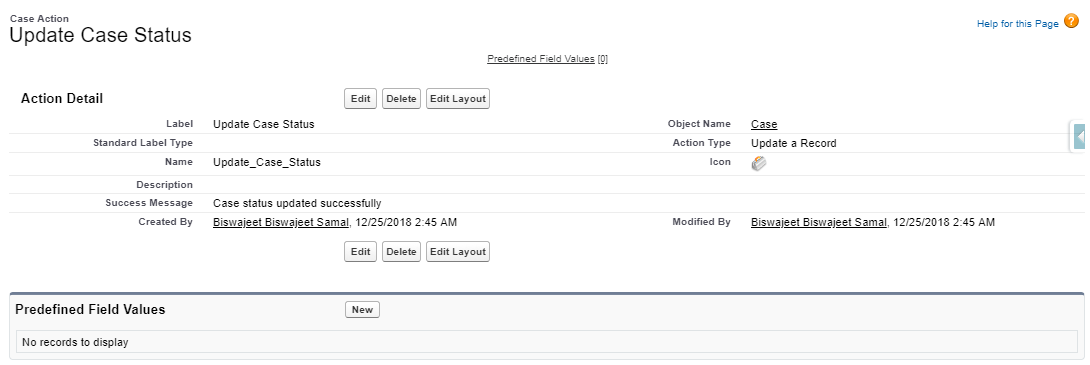Click the bottom Edit button
1090x365 pixels.
tap(360, 252)
